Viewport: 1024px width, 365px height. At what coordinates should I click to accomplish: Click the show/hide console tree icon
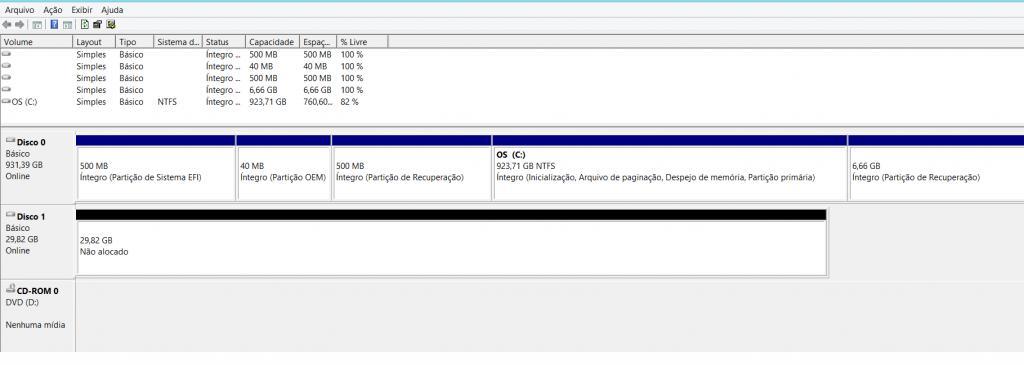click(37, 25)
